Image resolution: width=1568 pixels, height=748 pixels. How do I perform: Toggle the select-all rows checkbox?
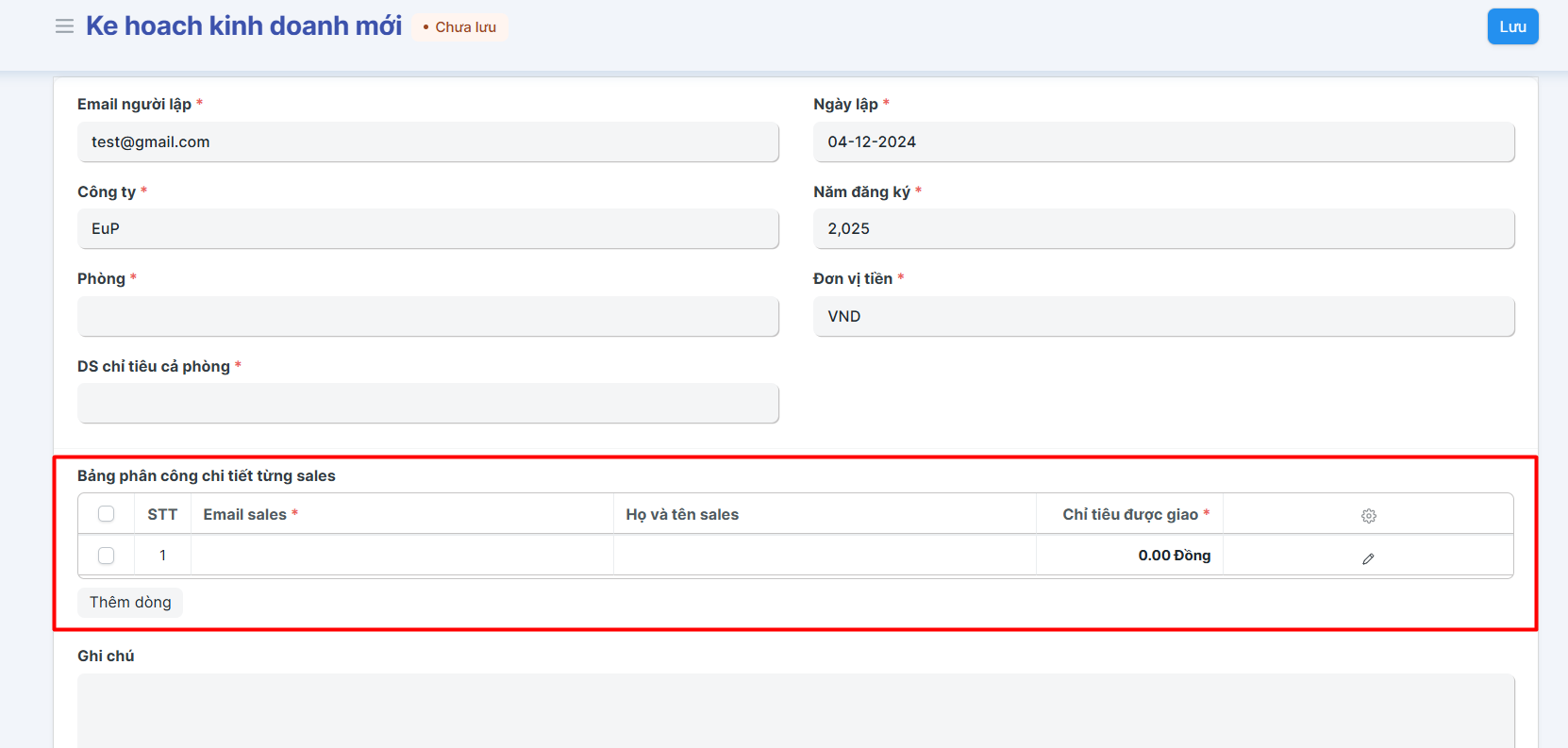(x=107, y=514)
